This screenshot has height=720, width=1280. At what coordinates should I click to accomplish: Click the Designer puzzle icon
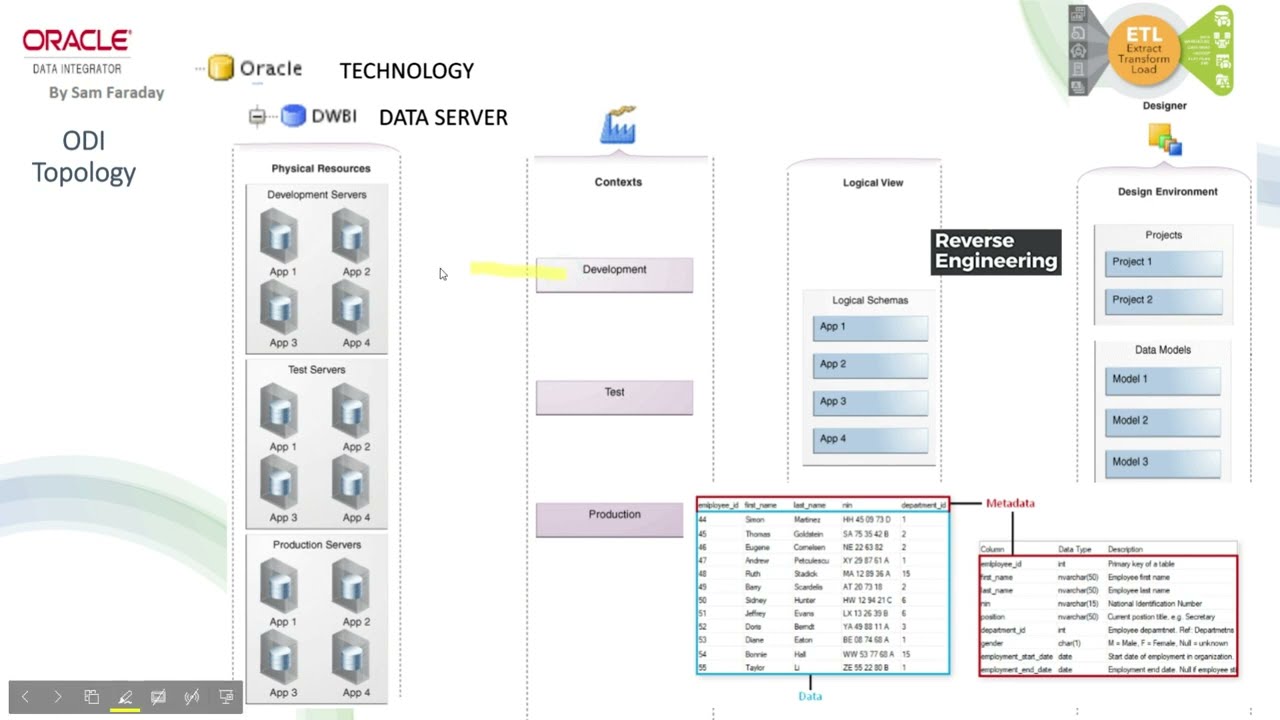(1165, 139)
